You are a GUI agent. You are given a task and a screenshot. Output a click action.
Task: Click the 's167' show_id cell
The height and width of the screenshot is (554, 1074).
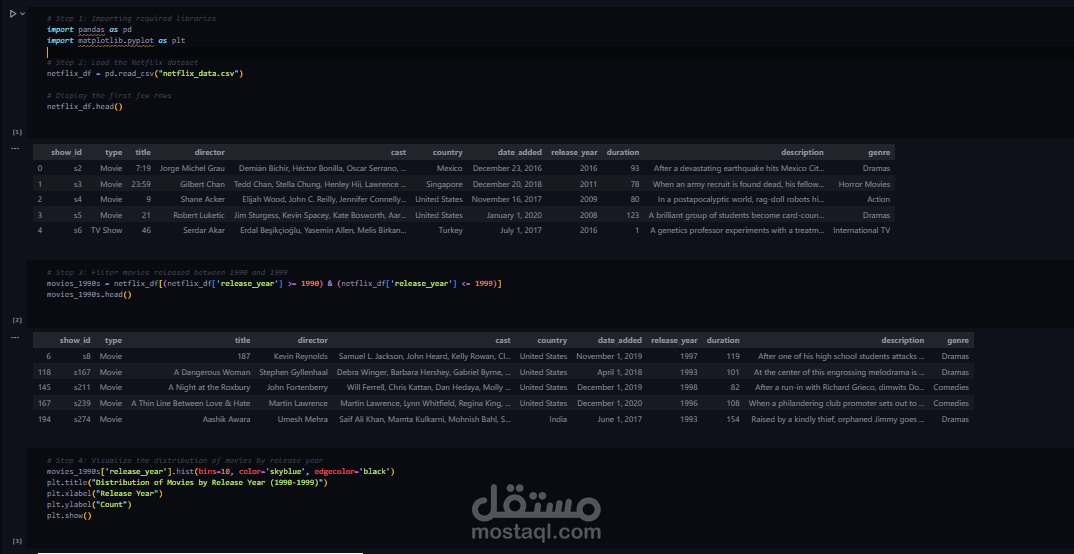[x=82, y=373]
